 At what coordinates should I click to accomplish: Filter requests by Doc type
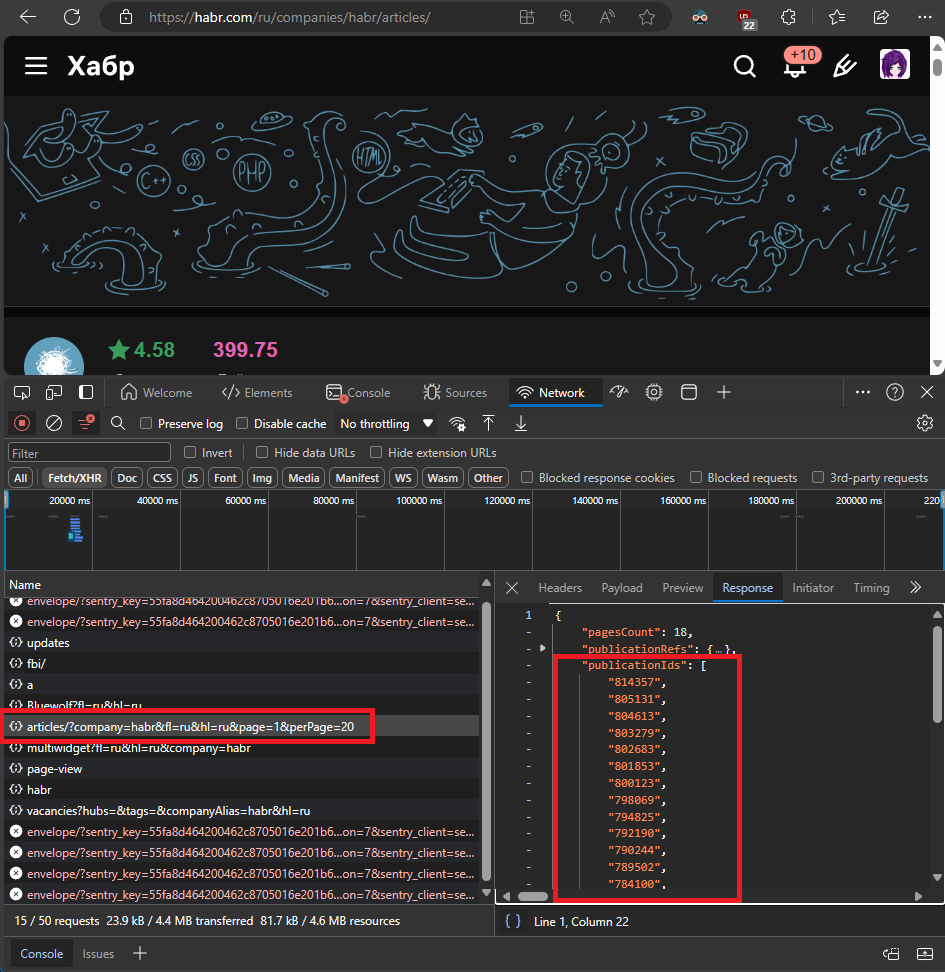point(127,478)
